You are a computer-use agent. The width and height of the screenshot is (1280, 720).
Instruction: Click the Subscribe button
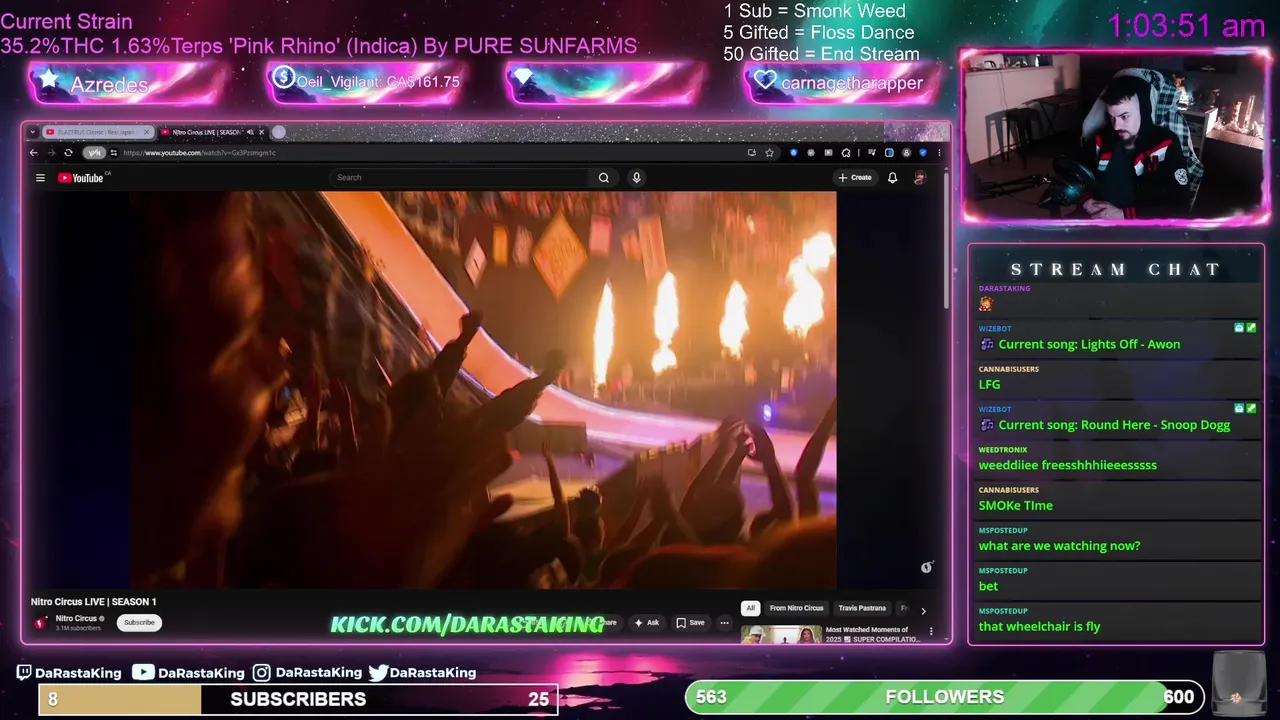(x=139, y=623)
